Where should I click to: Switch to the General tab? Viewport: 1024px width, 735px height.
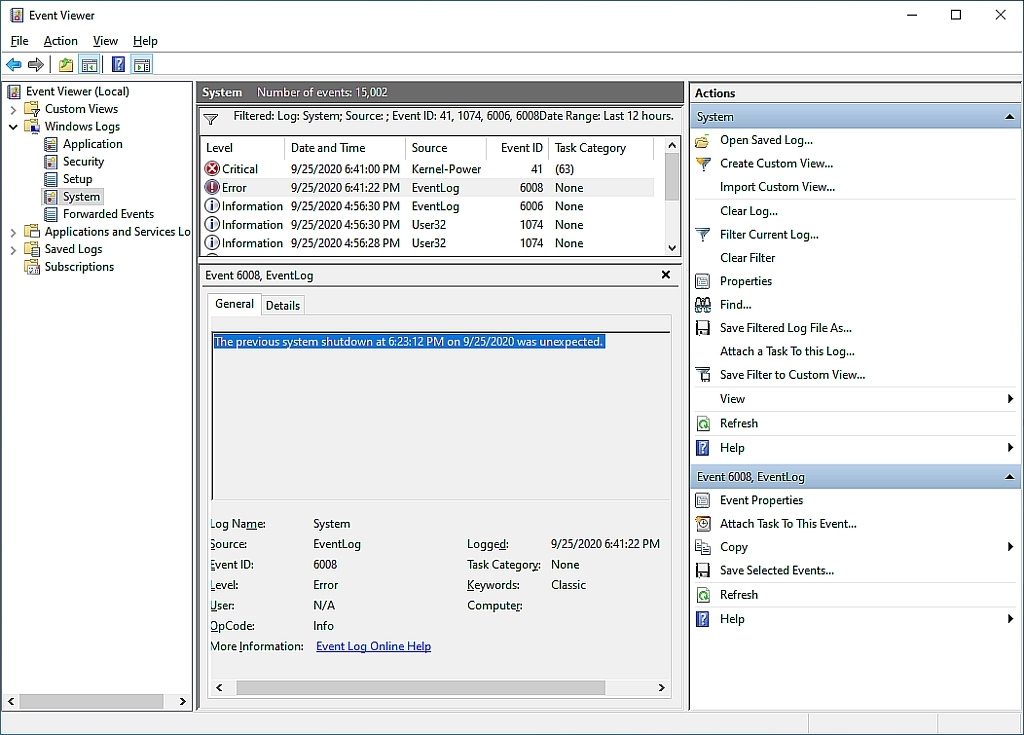(x=234, y=304)
